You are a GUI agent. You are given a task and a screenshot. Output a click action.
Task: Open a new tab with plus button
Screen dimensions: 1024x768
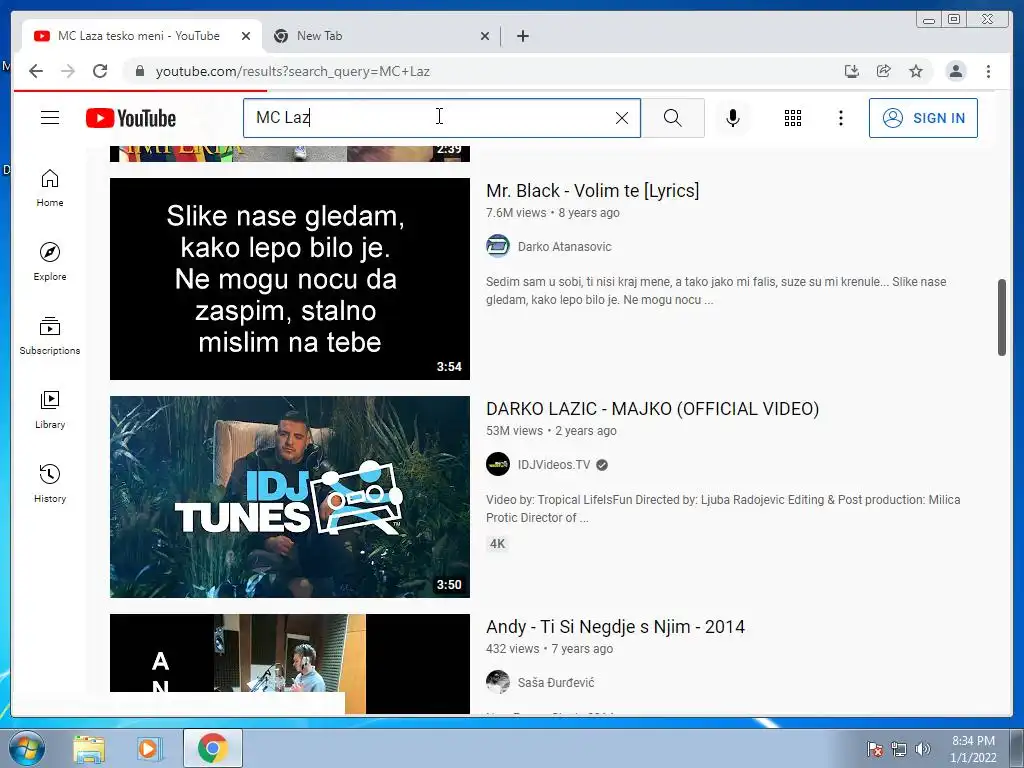tap(522, 36)
